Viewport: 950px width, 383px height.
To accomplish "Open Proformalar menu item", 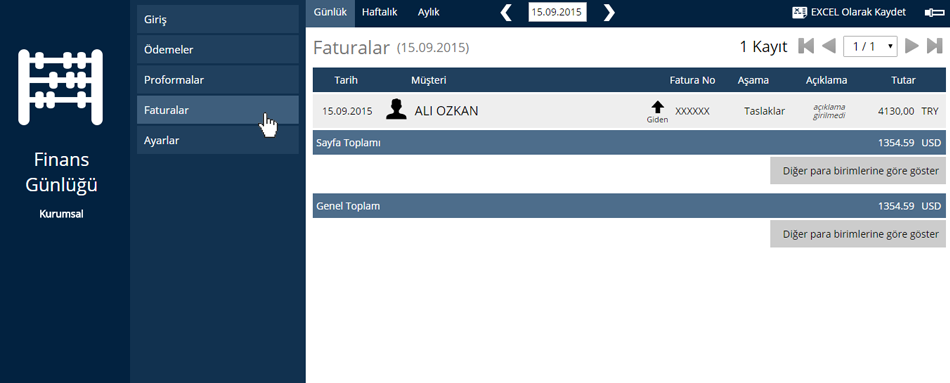I will [218, 80].
